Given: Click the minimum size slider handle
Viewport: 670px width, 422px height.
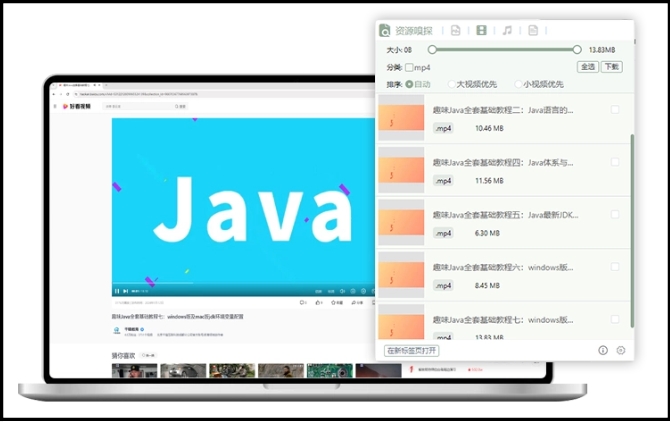Looking at the screenshot, I should coord(432,50).
